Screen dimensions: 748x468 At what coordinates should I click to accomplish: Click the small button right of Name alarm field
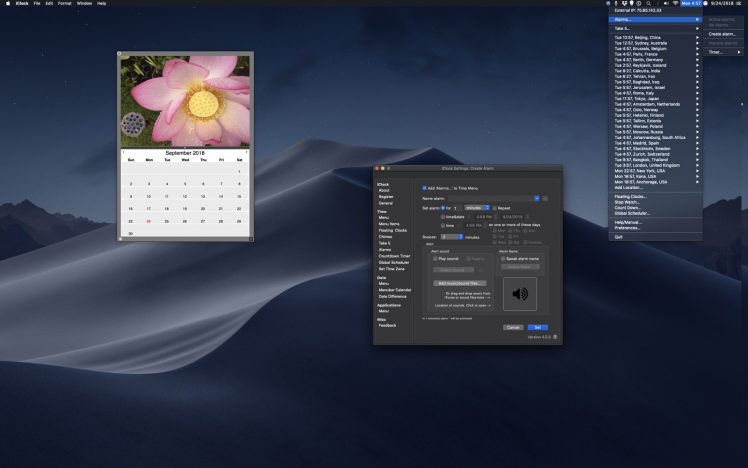click(x=545, y=199)
